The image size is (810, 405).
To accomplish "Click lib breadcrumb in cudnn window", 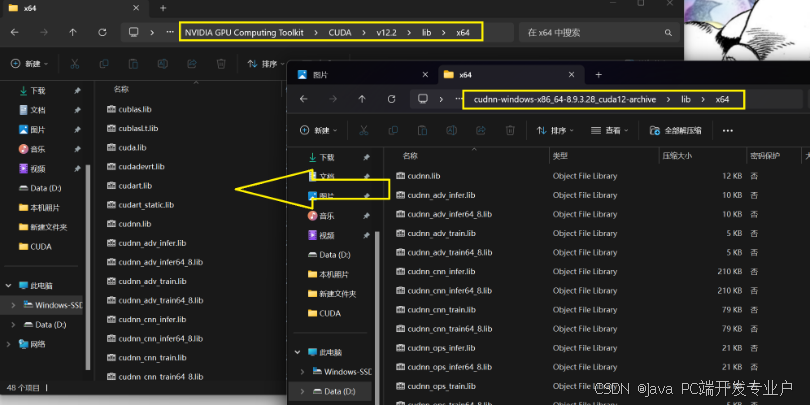I will tap(686, 100).
